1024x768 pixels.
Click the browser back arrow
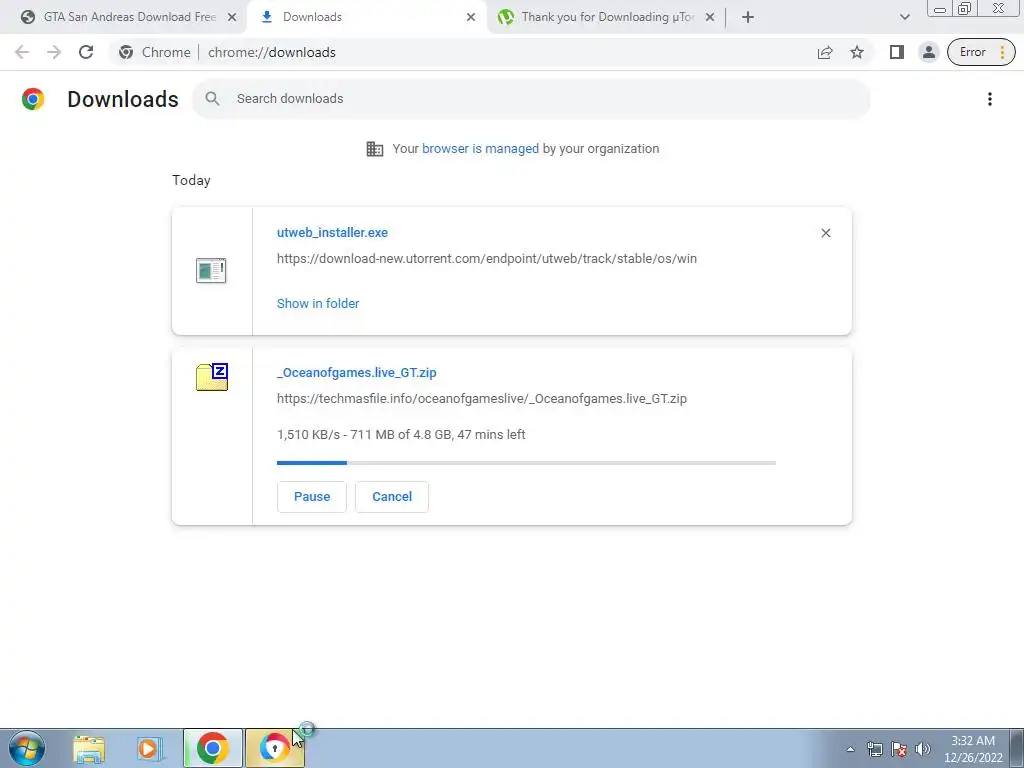click(22, 52)
